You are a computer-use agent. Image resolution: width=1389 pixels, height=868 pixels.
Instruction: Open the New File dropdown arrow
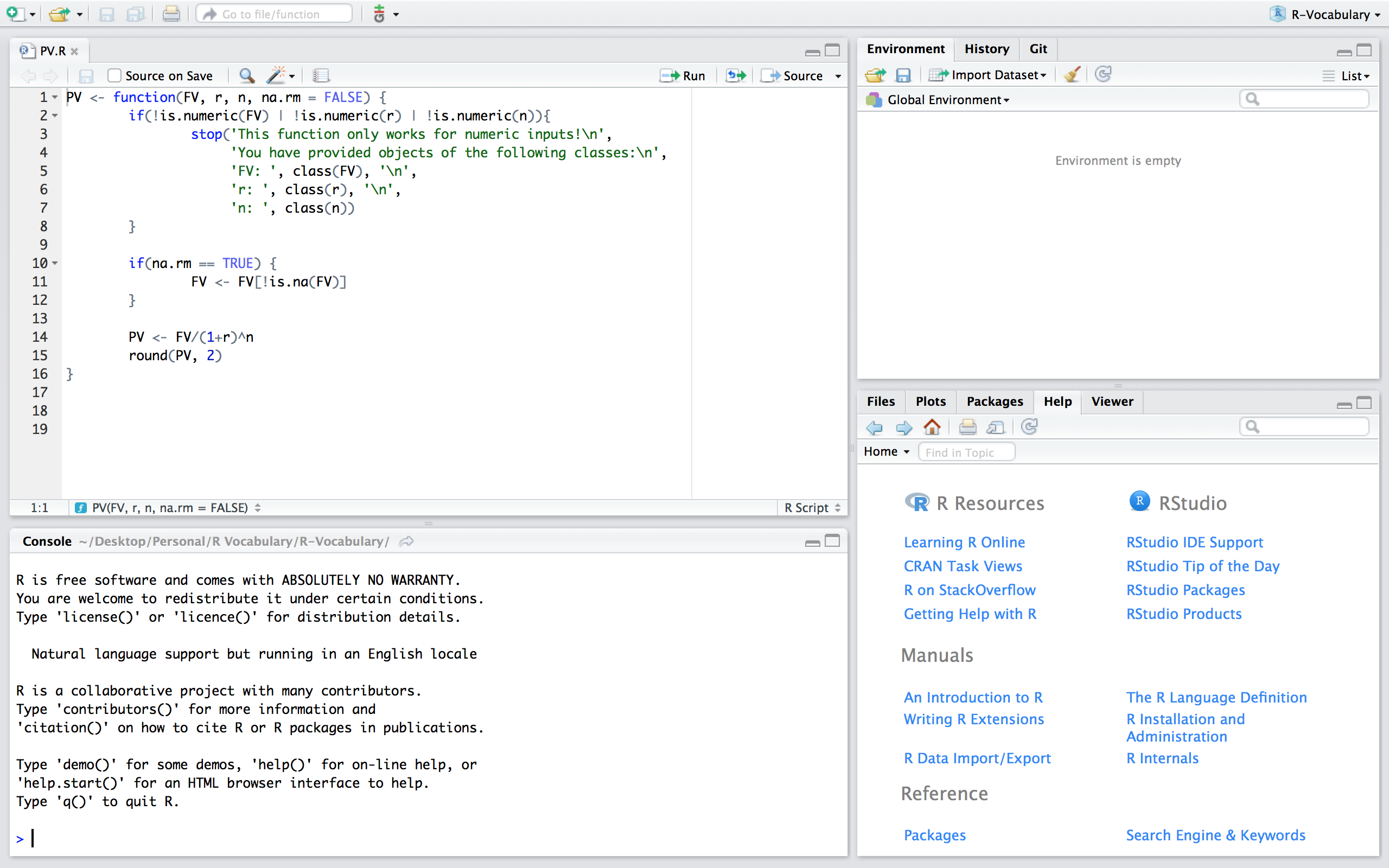(32, 14)
